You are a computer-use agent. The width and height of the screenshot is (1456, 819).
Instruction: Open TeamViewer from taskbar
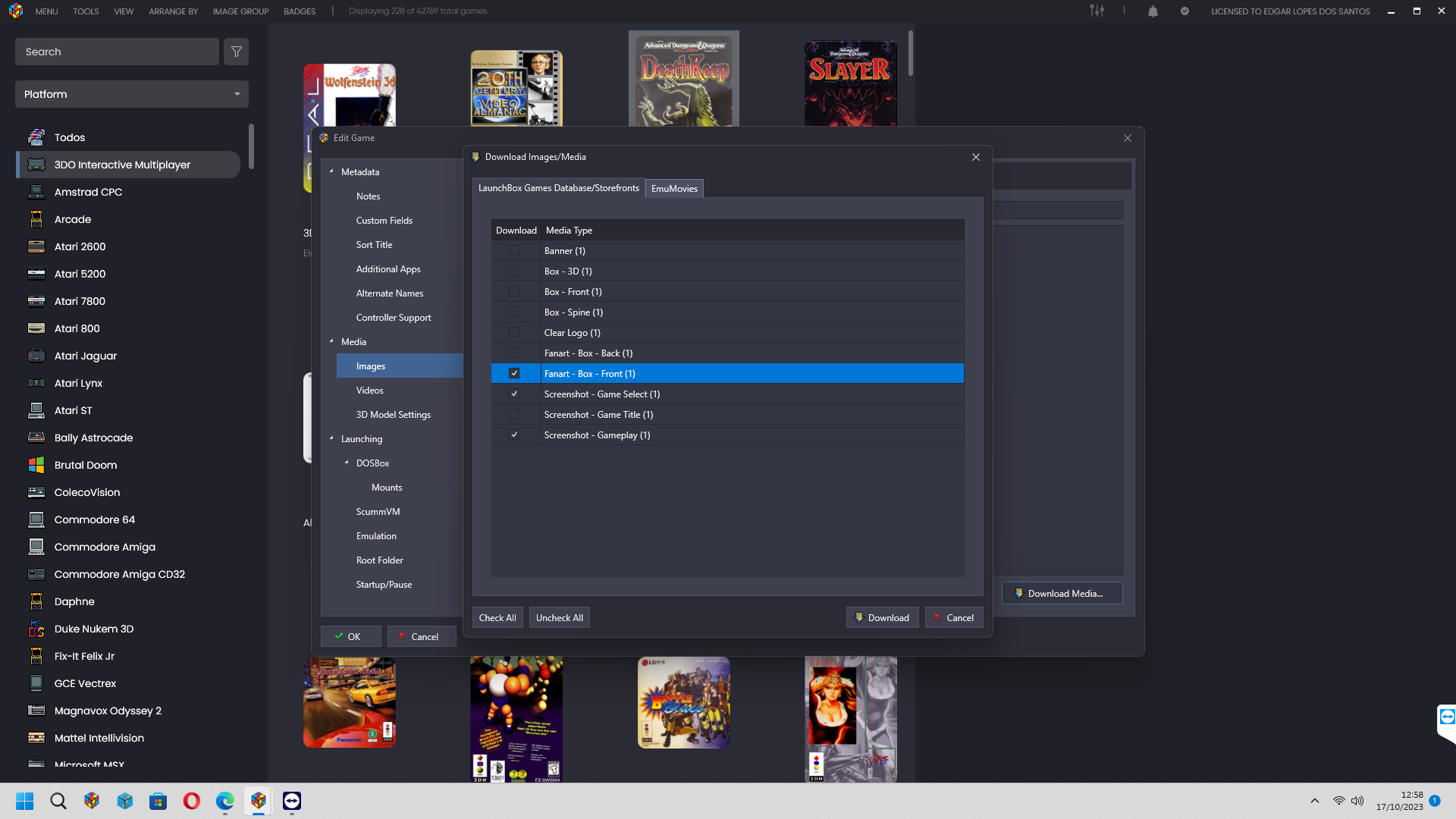[x=292, y=801]
